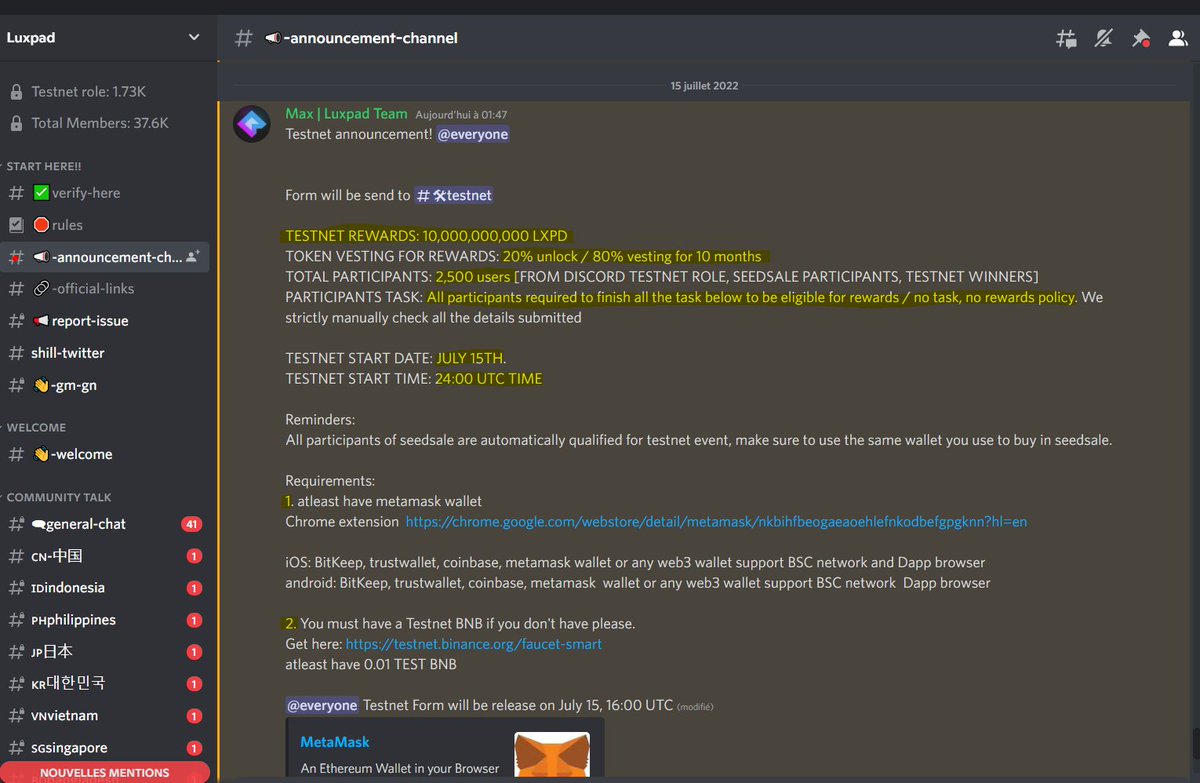Collapse the START HERE!! category
Image resolution: width=1200 pixels, height=783 pixels.
coord(44,166)
